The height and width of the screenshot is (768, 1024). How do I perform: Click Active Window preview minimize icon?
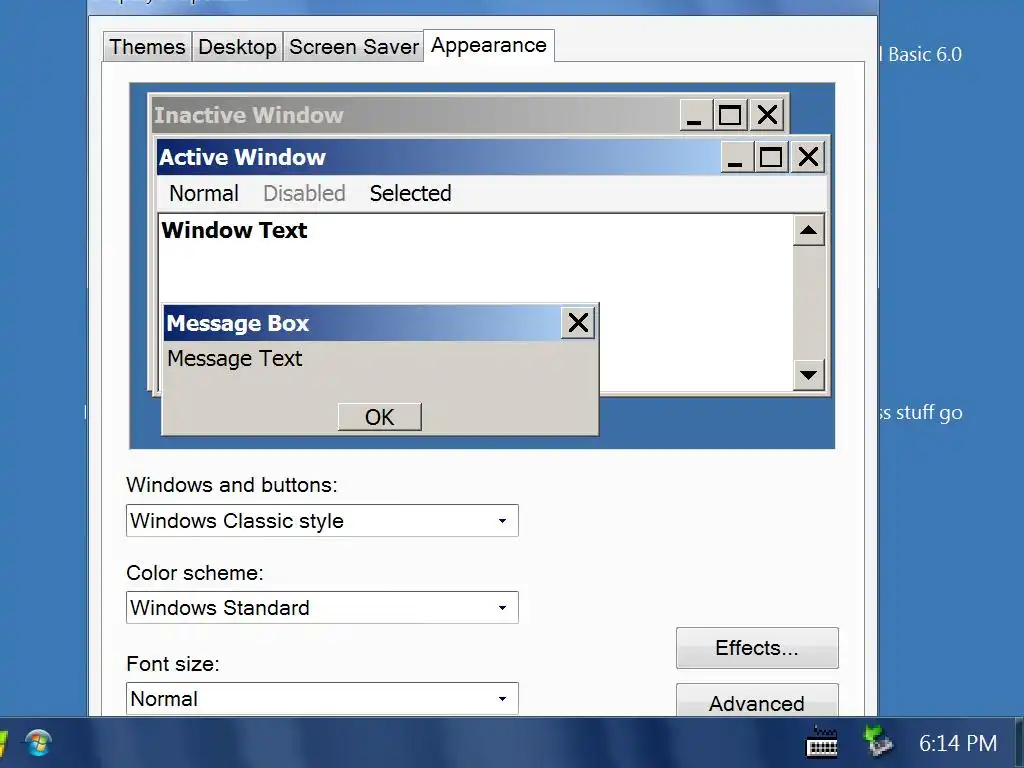pyautogui.click(x=736, y=157)
